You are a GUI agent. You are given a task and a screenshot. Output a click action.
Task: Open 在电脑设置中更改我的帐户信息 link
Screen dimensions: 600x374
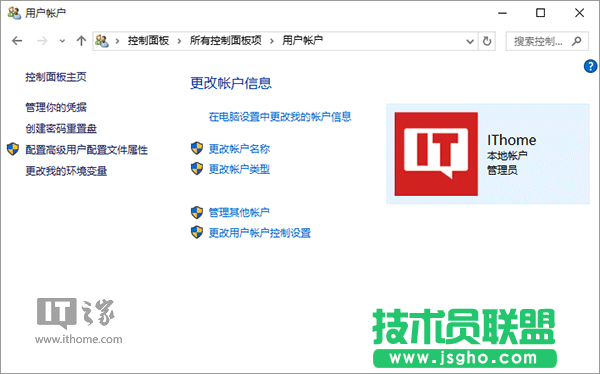(x=280, y=117)
